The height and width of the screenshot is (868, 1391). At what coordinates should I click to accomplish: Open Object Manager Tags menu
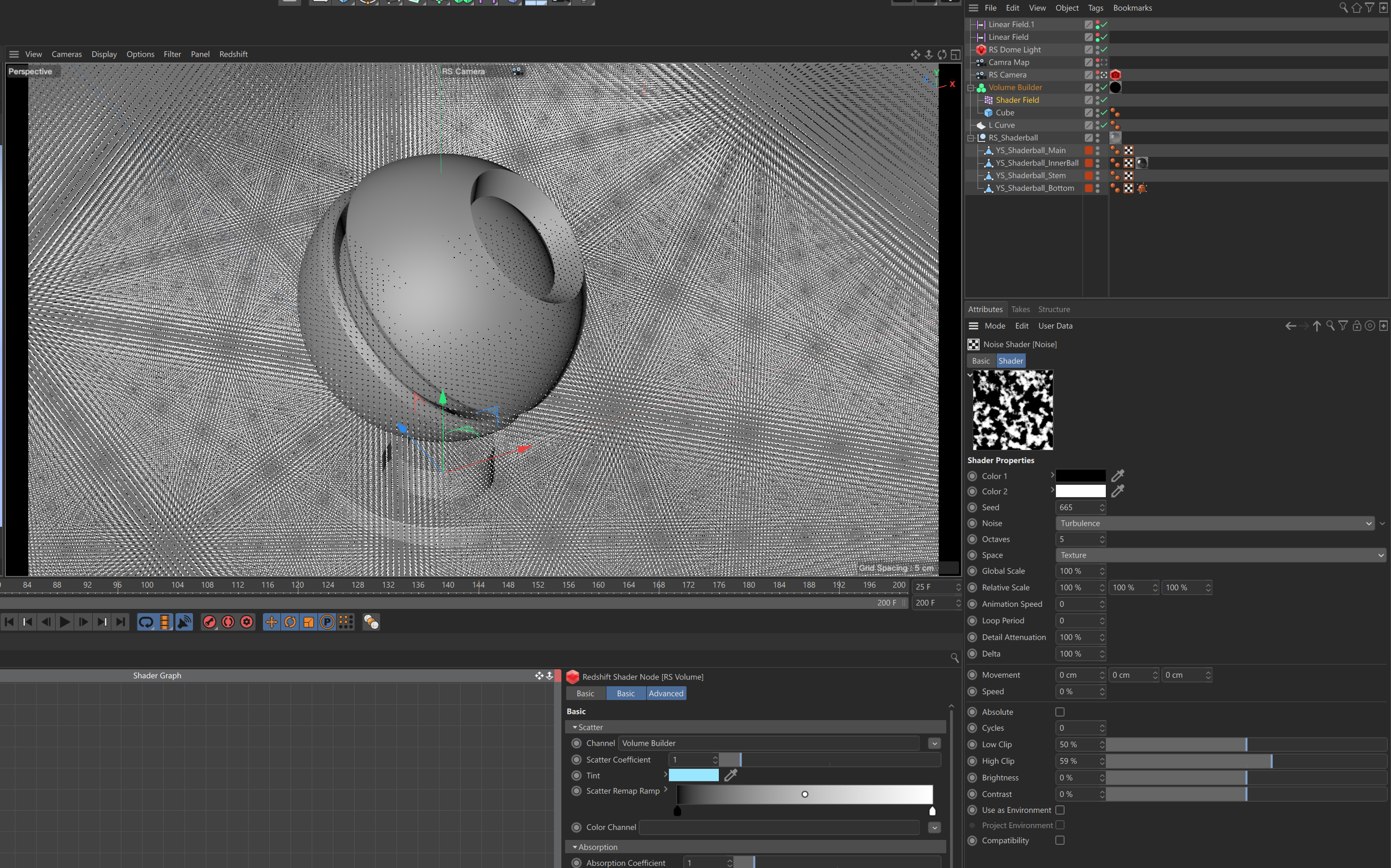(1095, 7)
